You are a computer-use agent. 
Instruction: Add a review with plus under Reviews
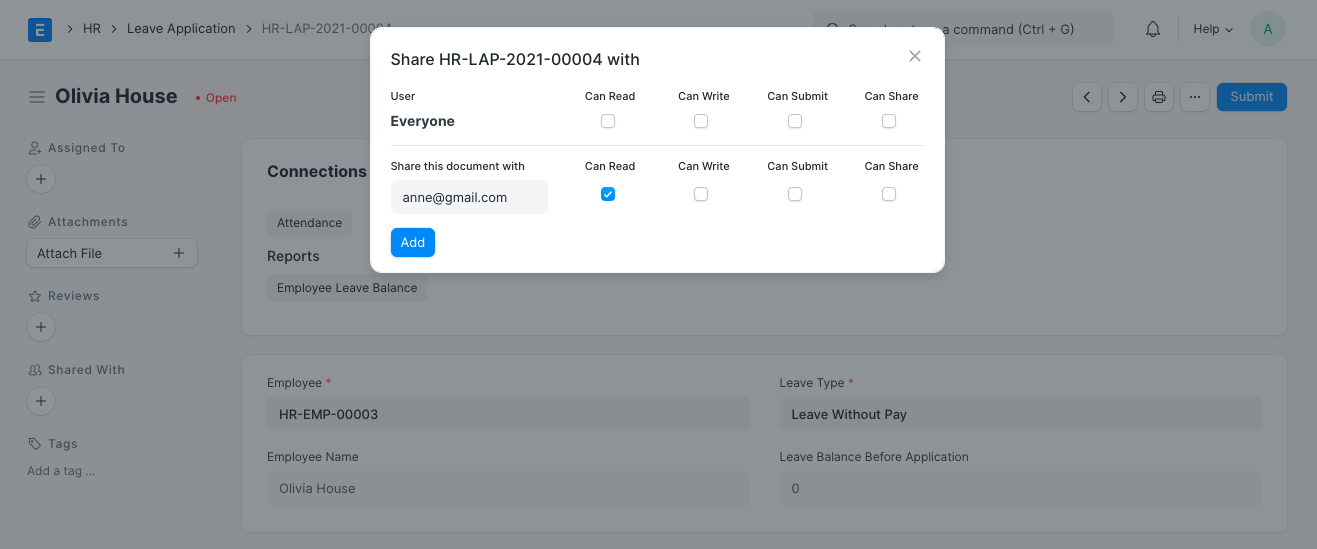[x=40, y=327]
